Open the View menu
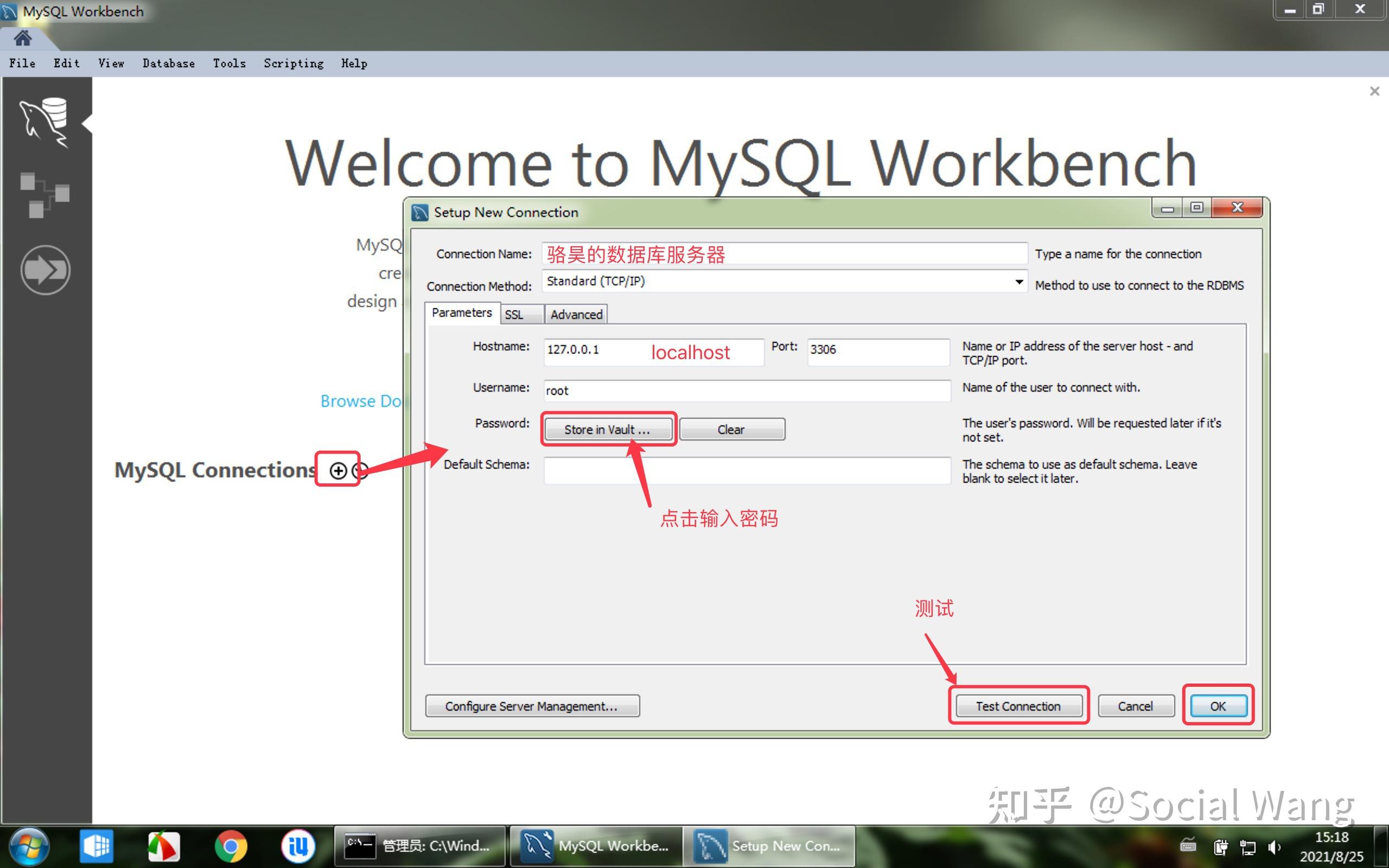Screen dimensions: 1389x868 (111, 63)
